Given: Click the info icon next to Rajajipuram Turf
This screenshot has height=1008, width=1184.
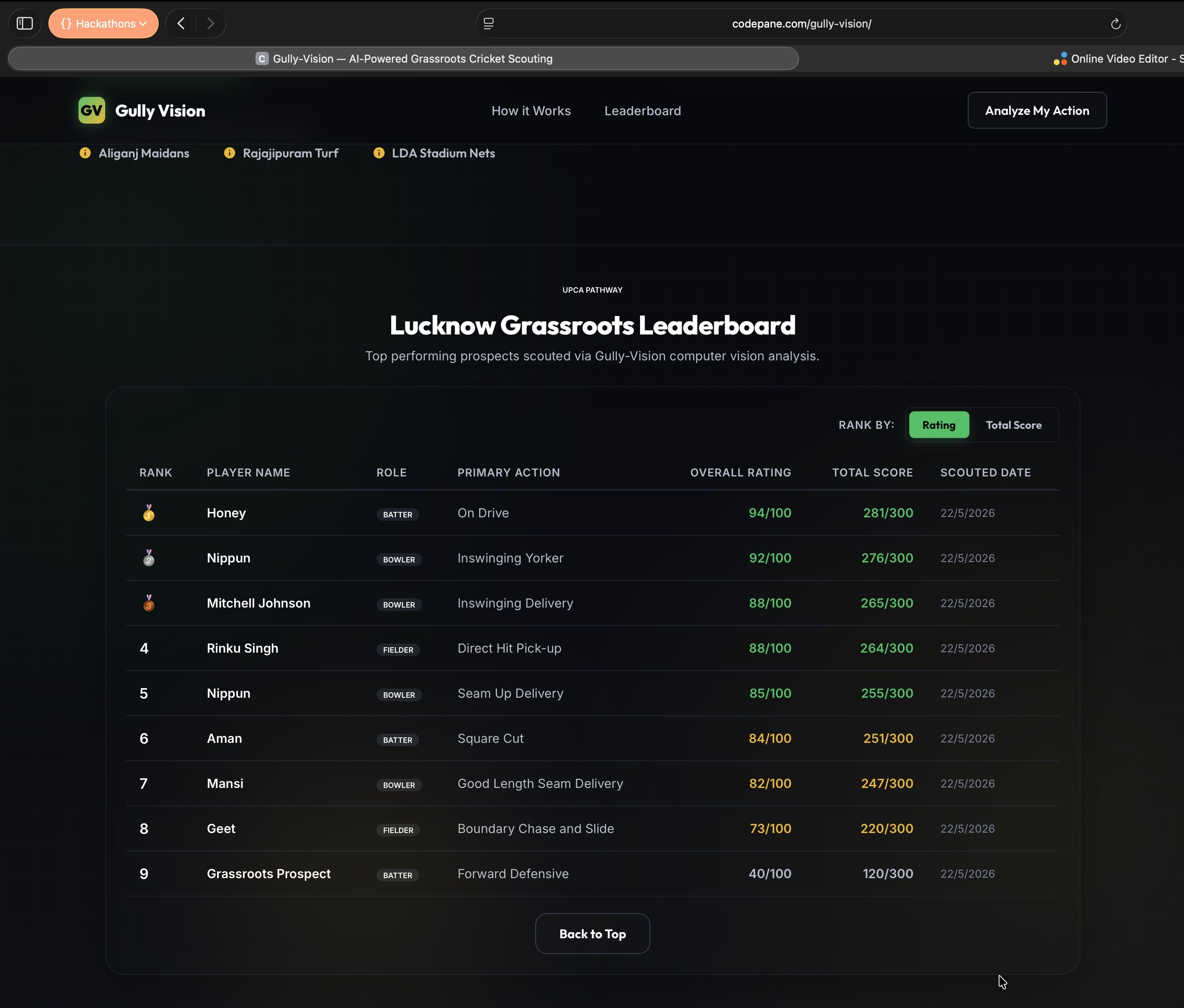Looking at the screenshot, I should [229, 153].
